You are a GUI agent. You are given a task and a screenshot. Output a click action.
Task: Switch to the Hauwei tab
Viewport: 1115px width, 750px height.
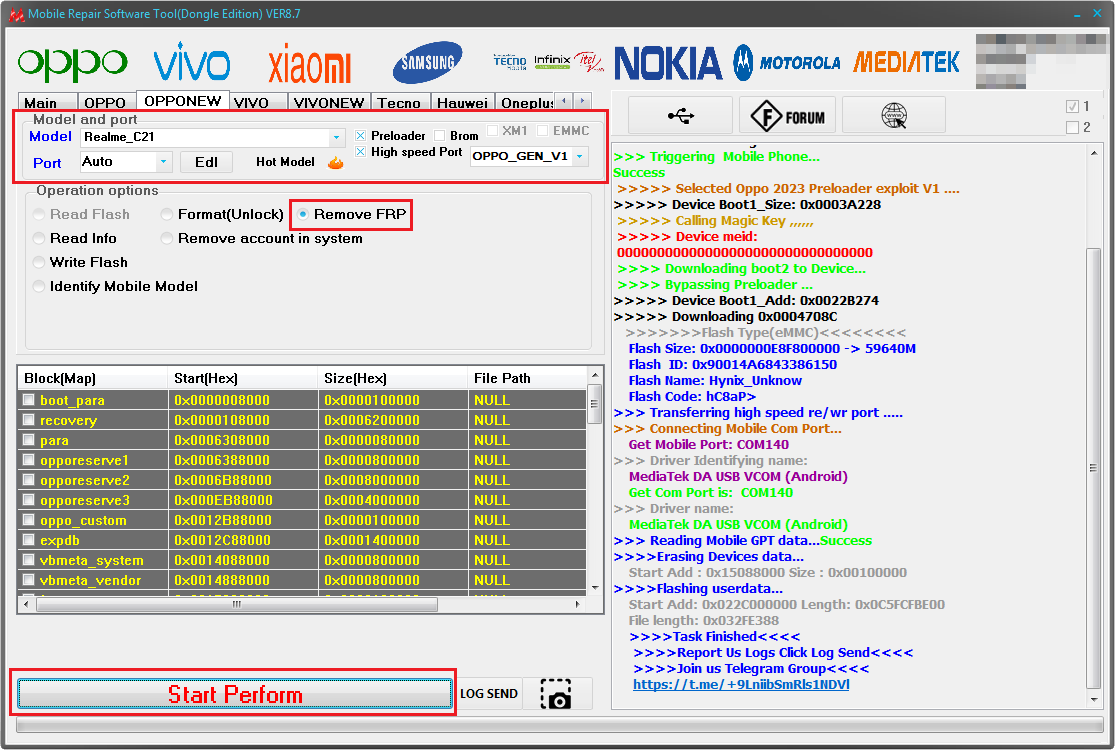(x=462, y=103)
